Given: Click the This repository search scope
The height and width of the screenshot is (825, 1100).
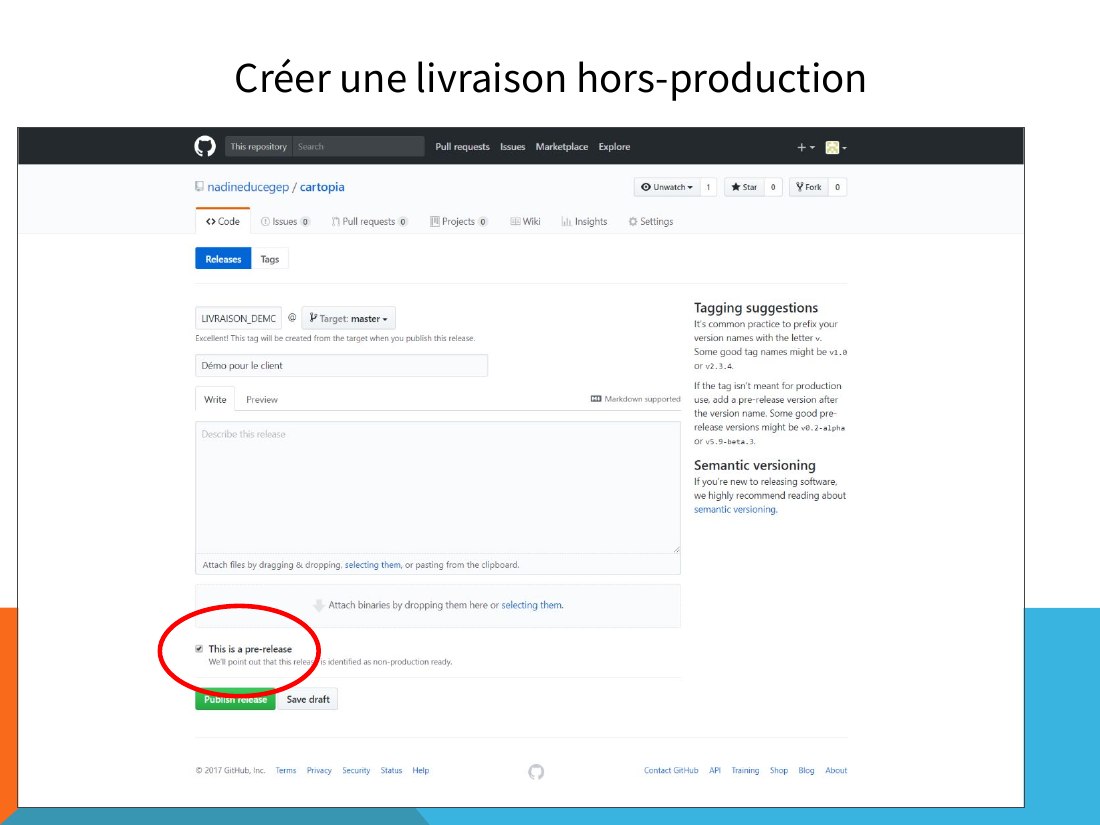Looking at the screenshot, I should tap(258, 147).
